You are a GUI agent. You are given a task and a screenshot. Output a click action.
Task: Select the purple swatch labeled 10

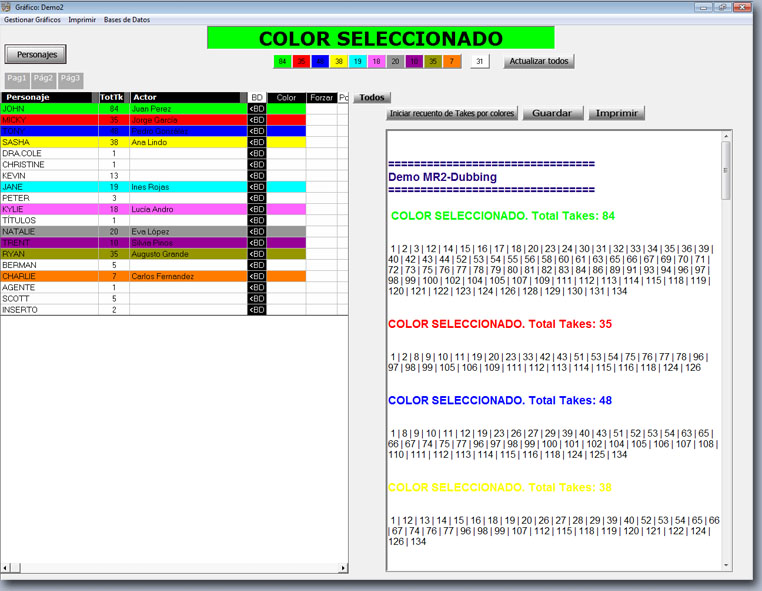[414, 61]
